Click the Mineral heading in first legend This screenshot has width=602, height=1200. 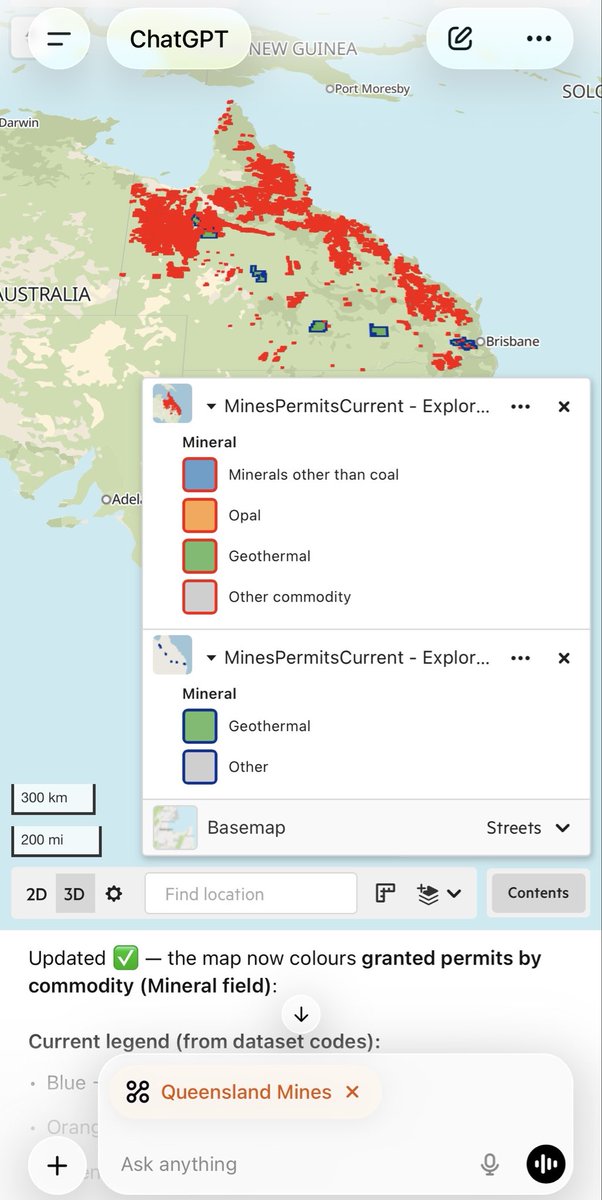[209, 442]
